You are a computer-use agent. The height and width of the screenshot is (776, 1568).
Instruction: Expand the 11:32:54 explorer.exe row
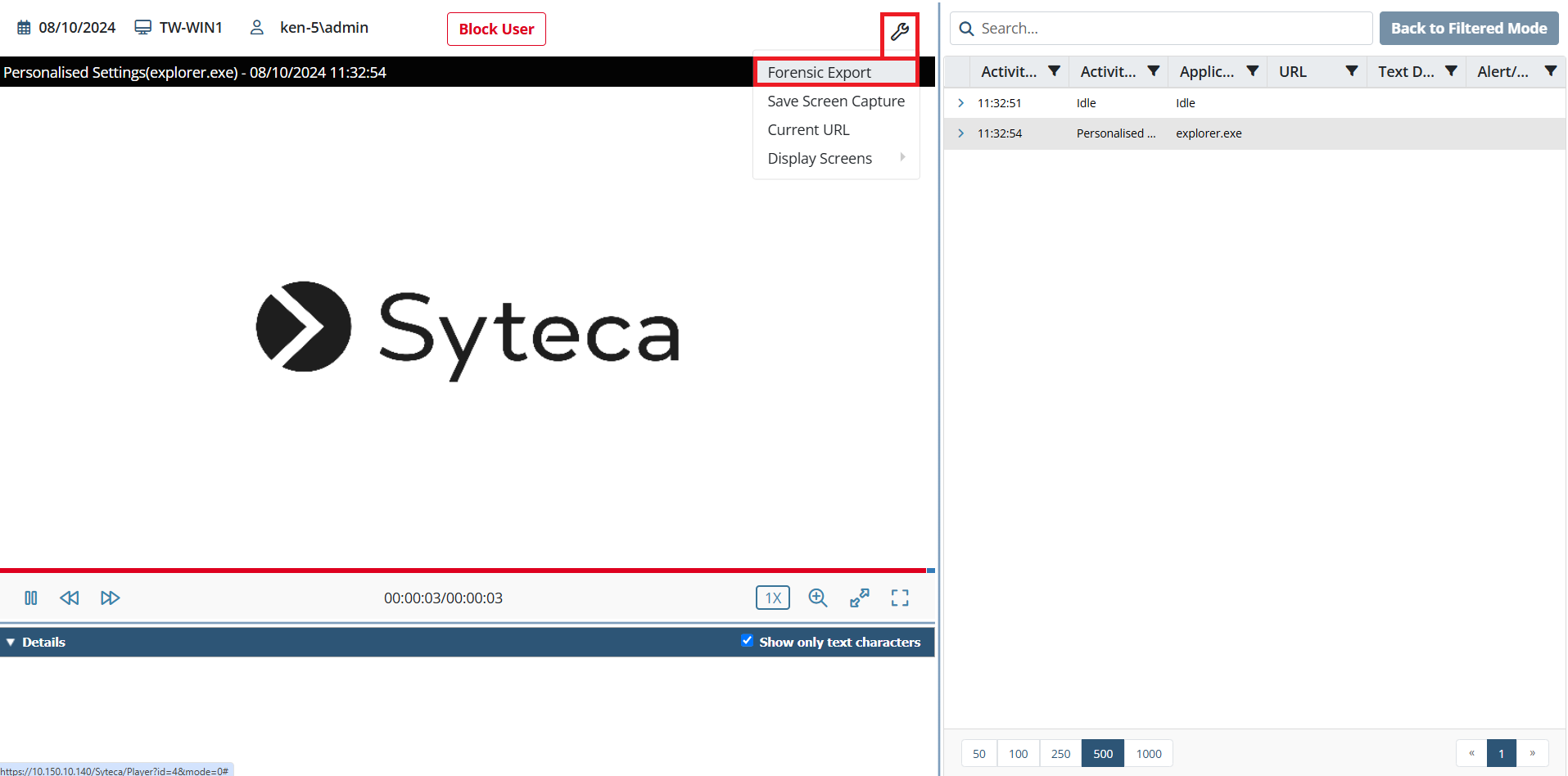point(960,133)
